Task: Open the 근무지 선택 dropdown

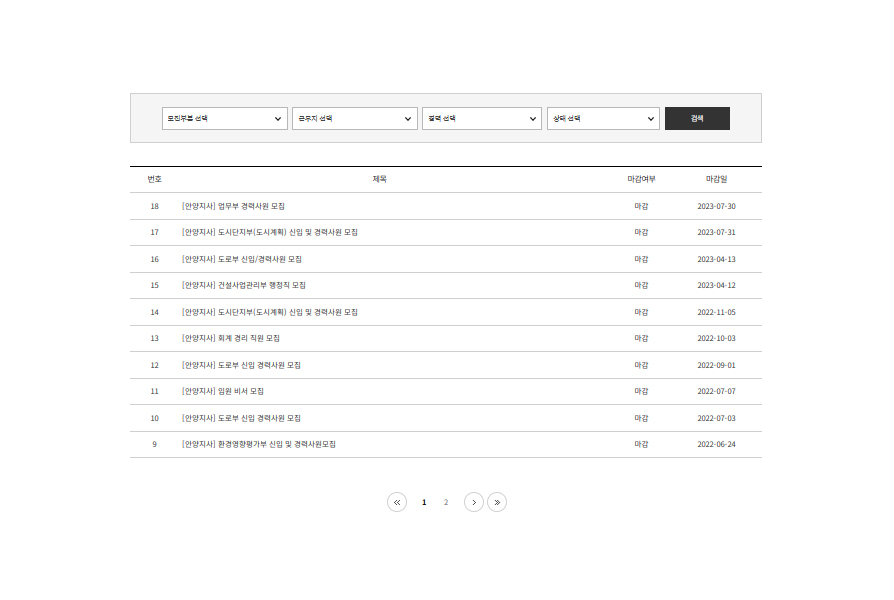Action: (355, 119)
